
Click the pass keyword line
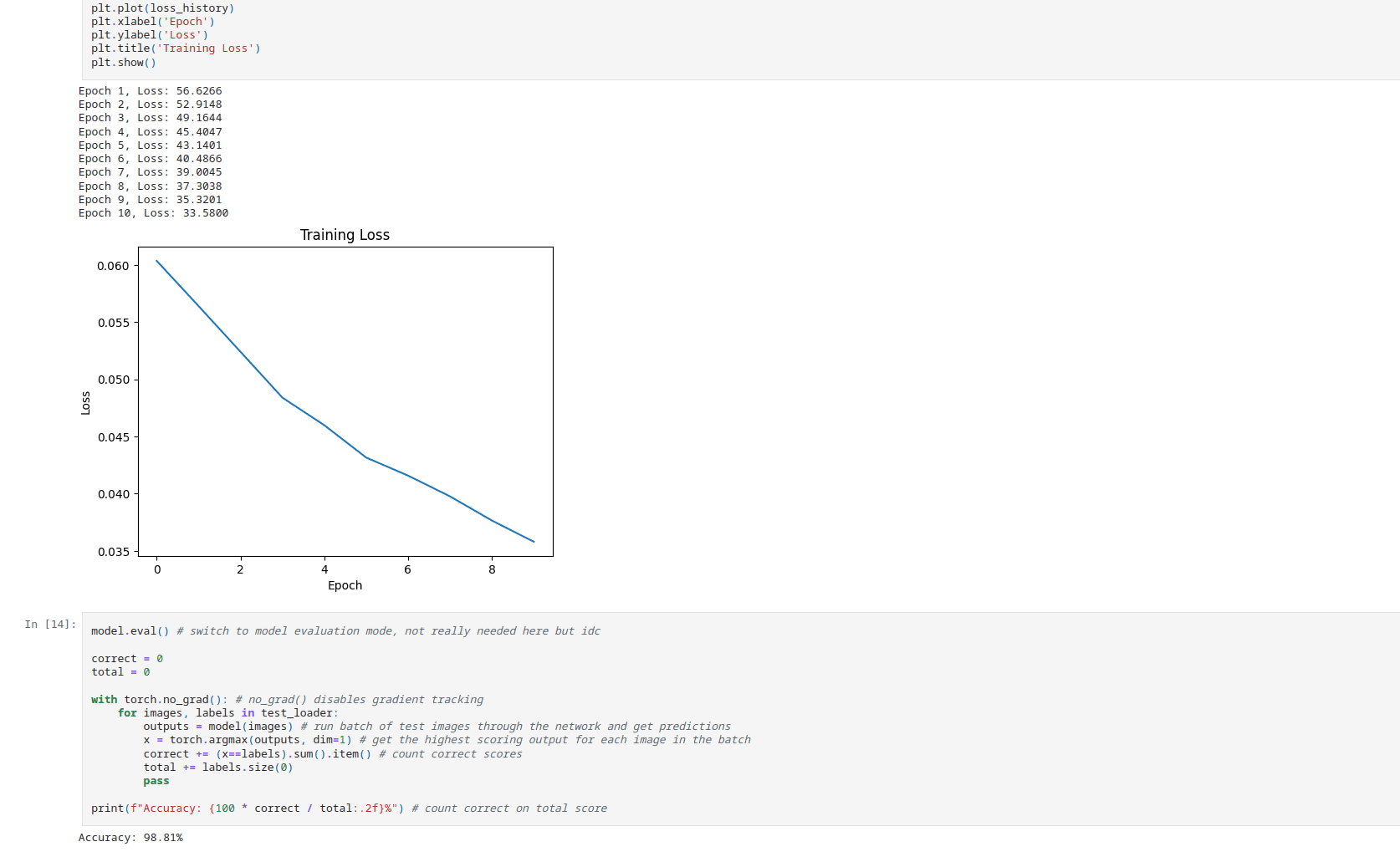click(156, 781)
